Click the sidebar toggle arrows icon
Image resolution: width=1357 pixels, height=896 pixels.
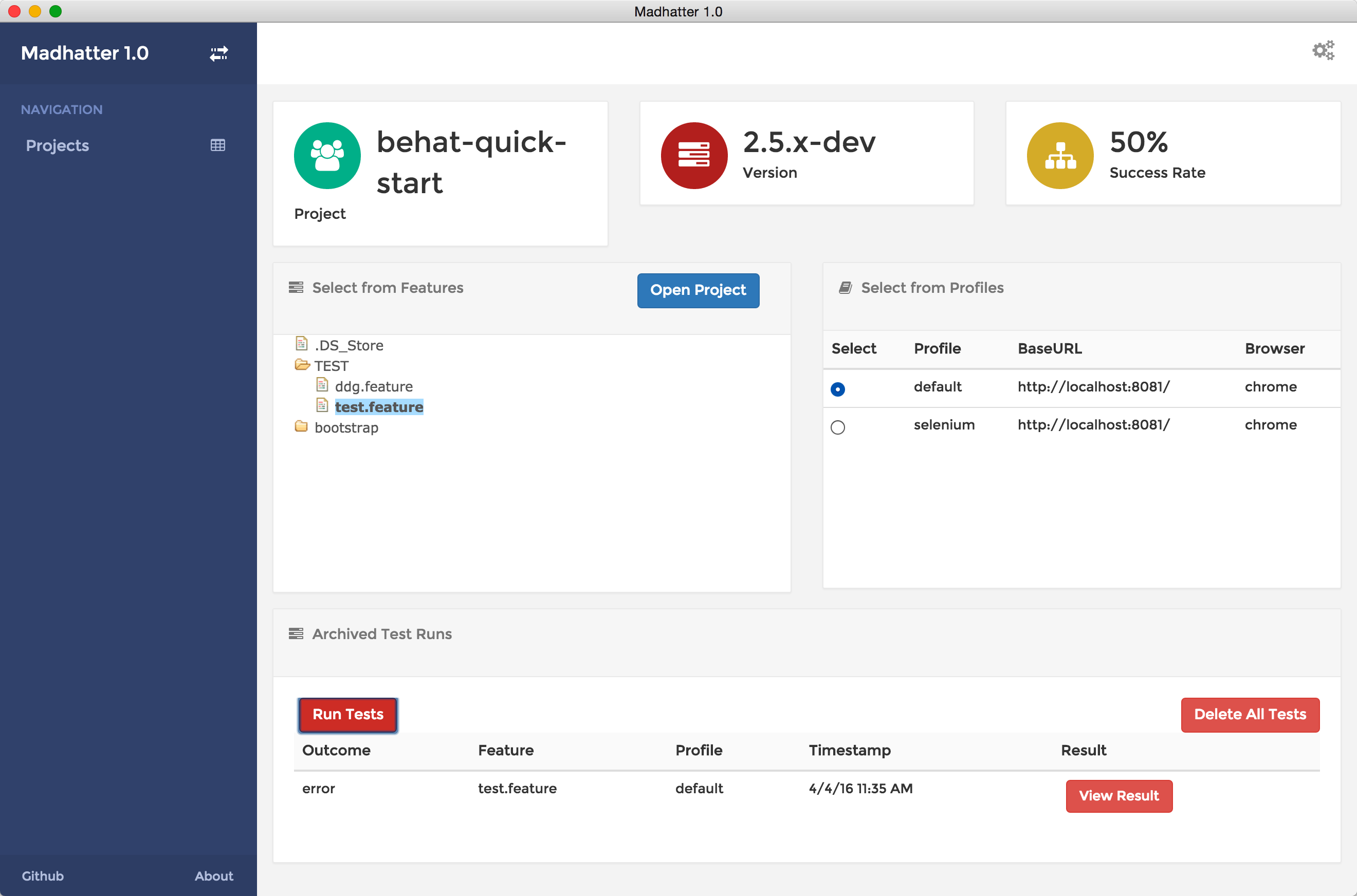tap(218, 54)
